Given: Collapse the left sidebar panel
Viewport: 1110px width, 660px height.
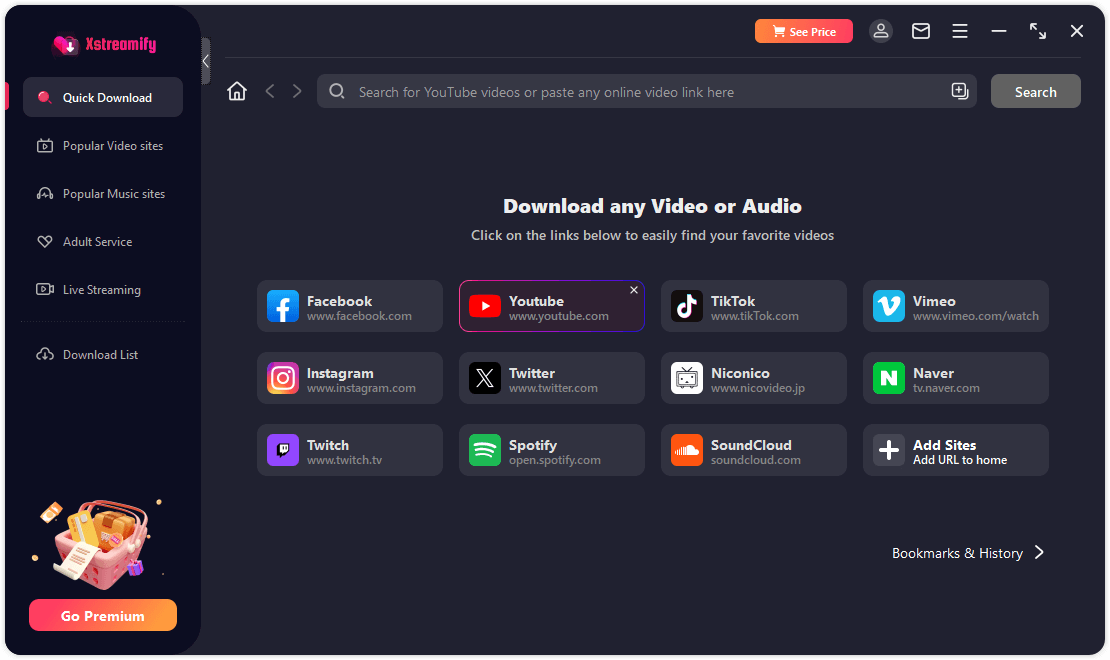Looking at the screenshot, I should (x=206, y=61).
